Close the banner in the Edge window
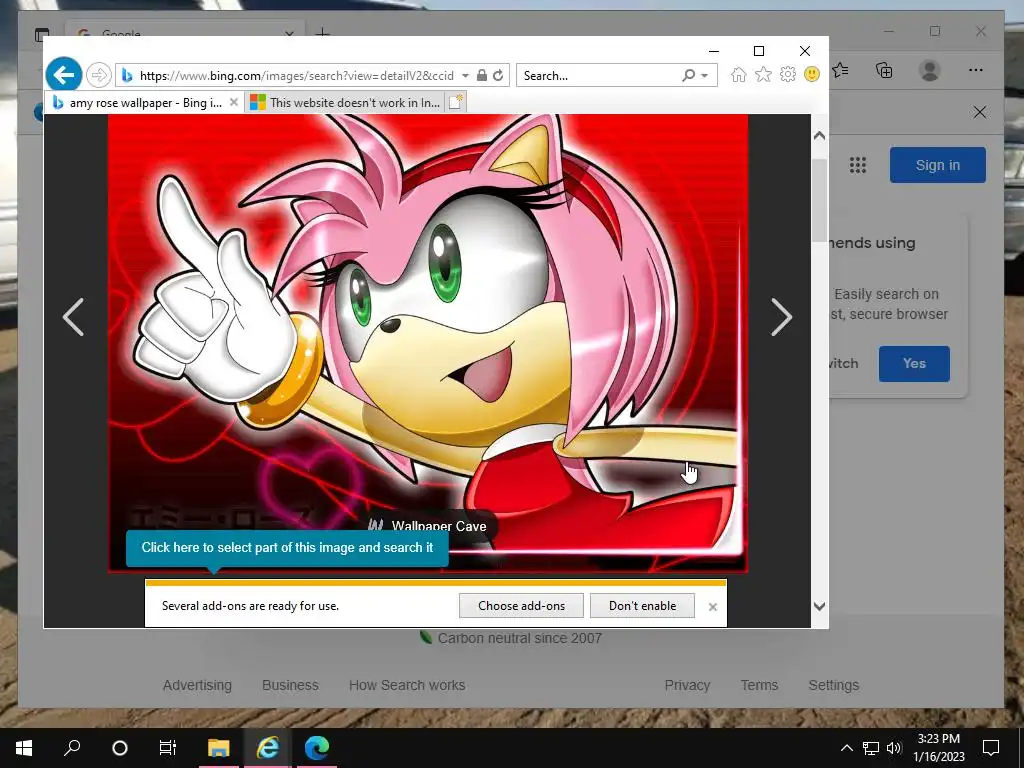1024x768 pixels. pos(980,112)
